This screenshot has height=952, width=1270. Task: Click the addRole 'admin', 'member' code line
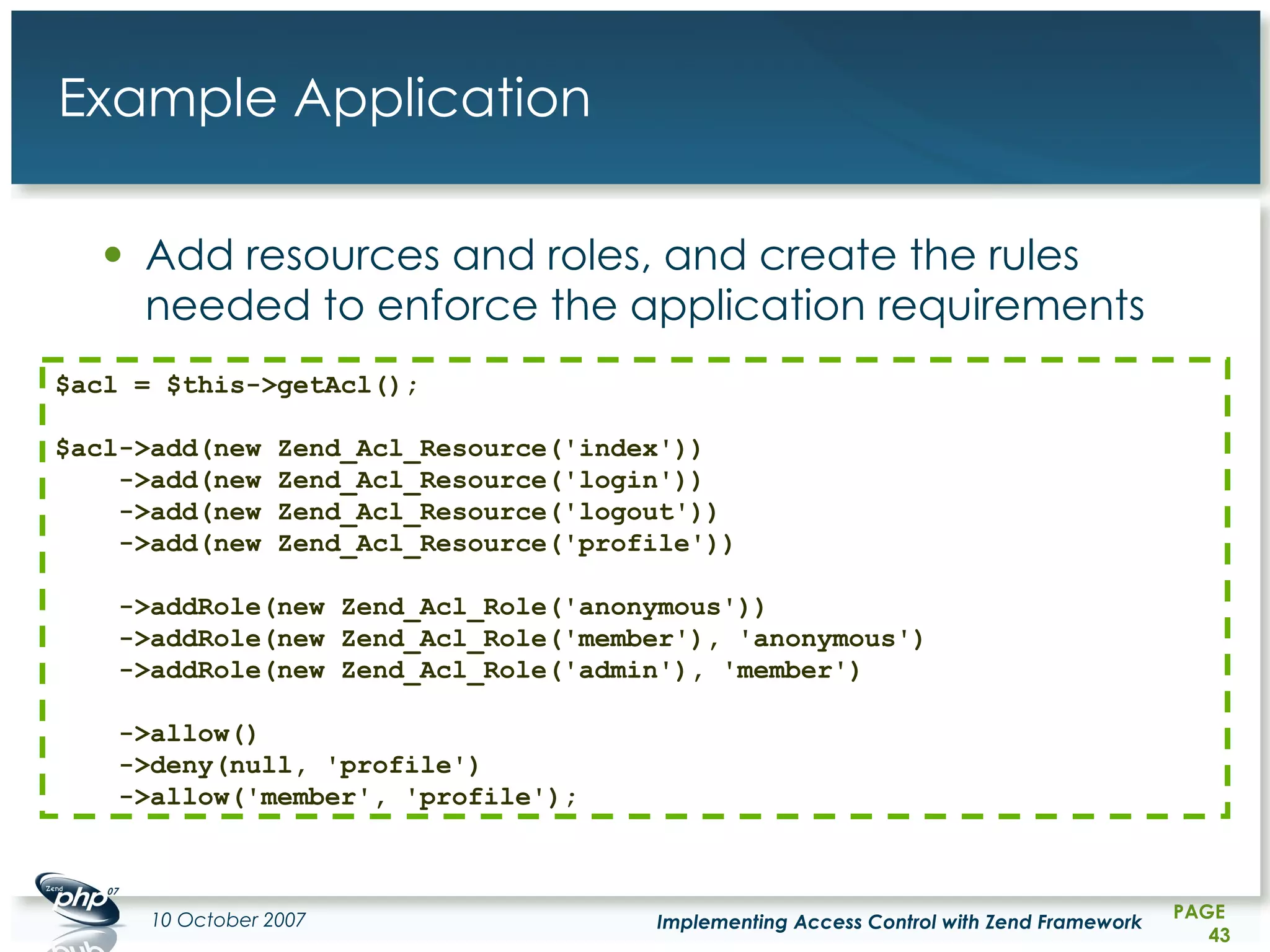490,671
